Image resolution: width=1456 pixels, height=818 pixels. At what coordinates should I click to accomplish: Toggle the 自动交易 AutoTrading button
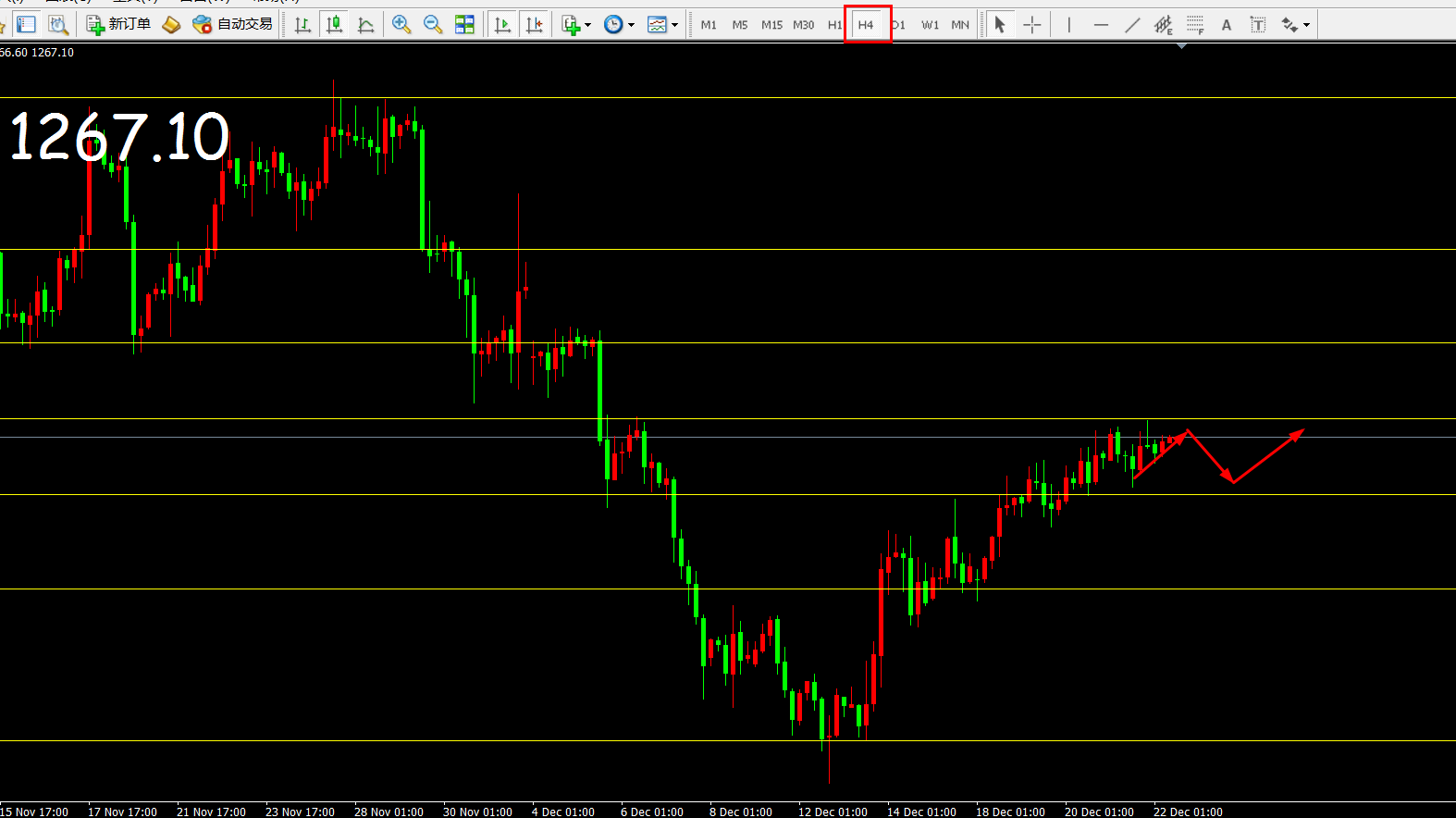(233, 24)
